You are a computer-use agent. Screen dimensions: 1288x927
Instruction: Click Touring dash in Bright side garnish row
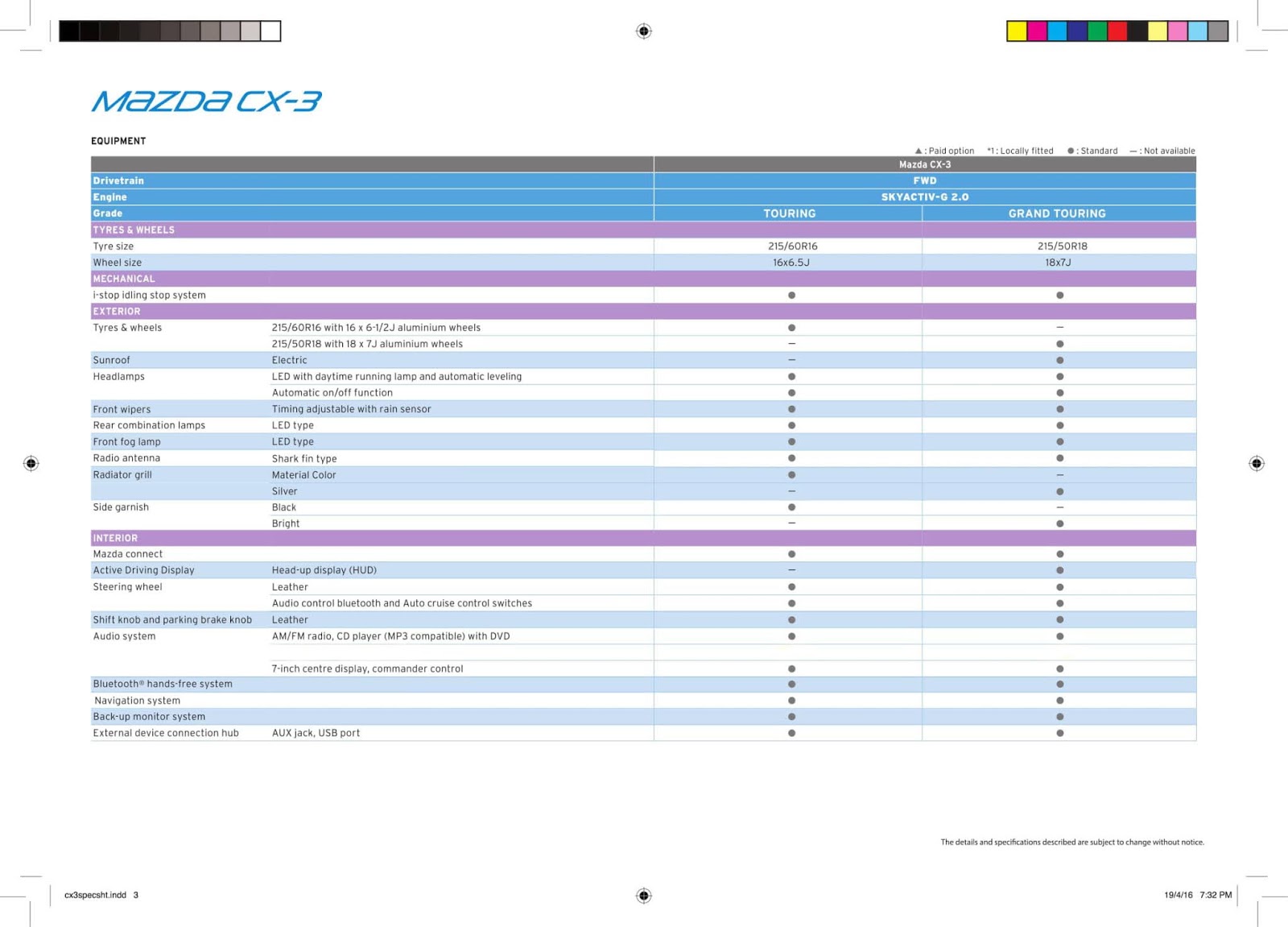coord(791,523)
